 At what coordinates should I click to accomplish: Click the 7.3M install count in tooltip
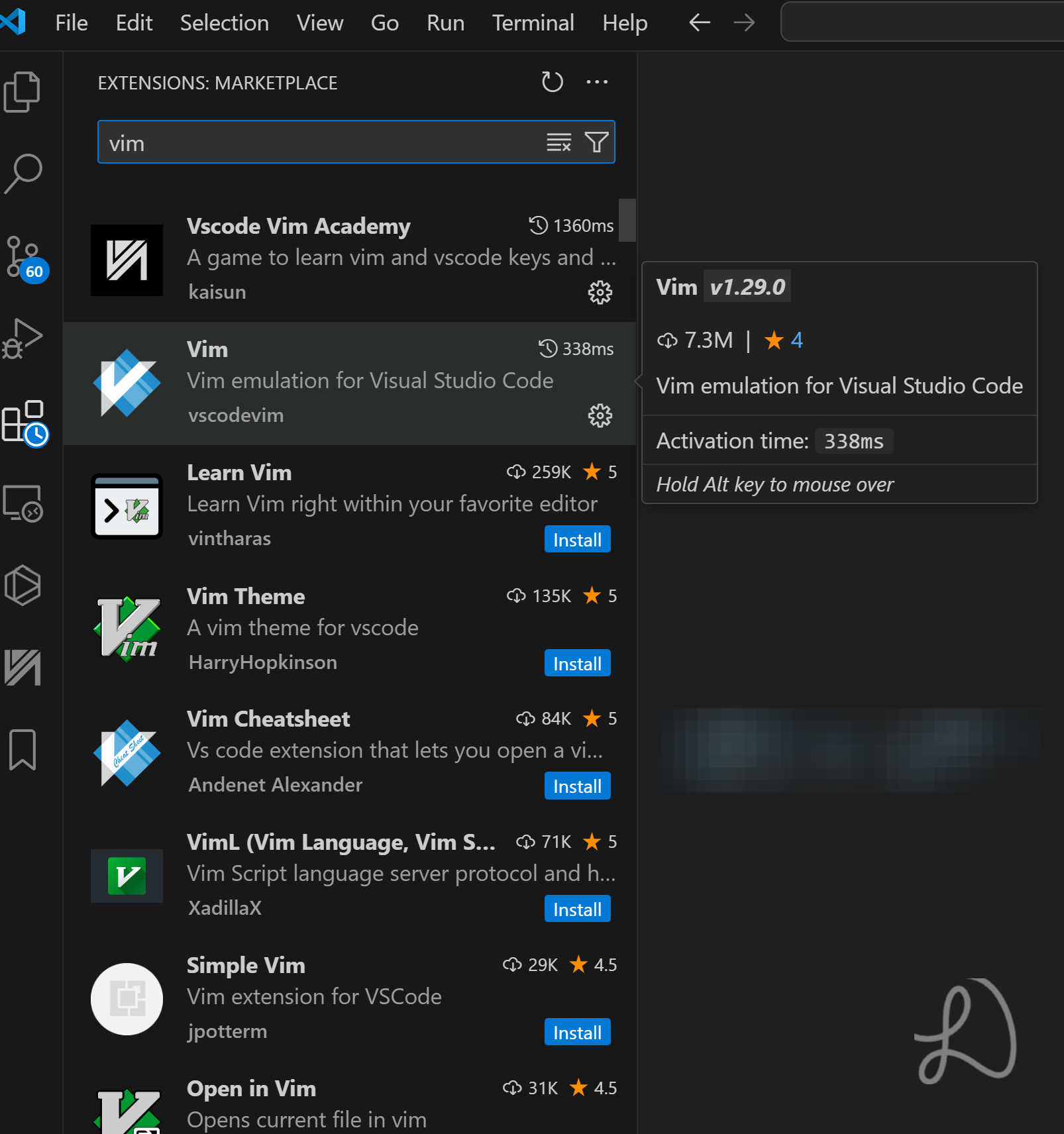695,340
